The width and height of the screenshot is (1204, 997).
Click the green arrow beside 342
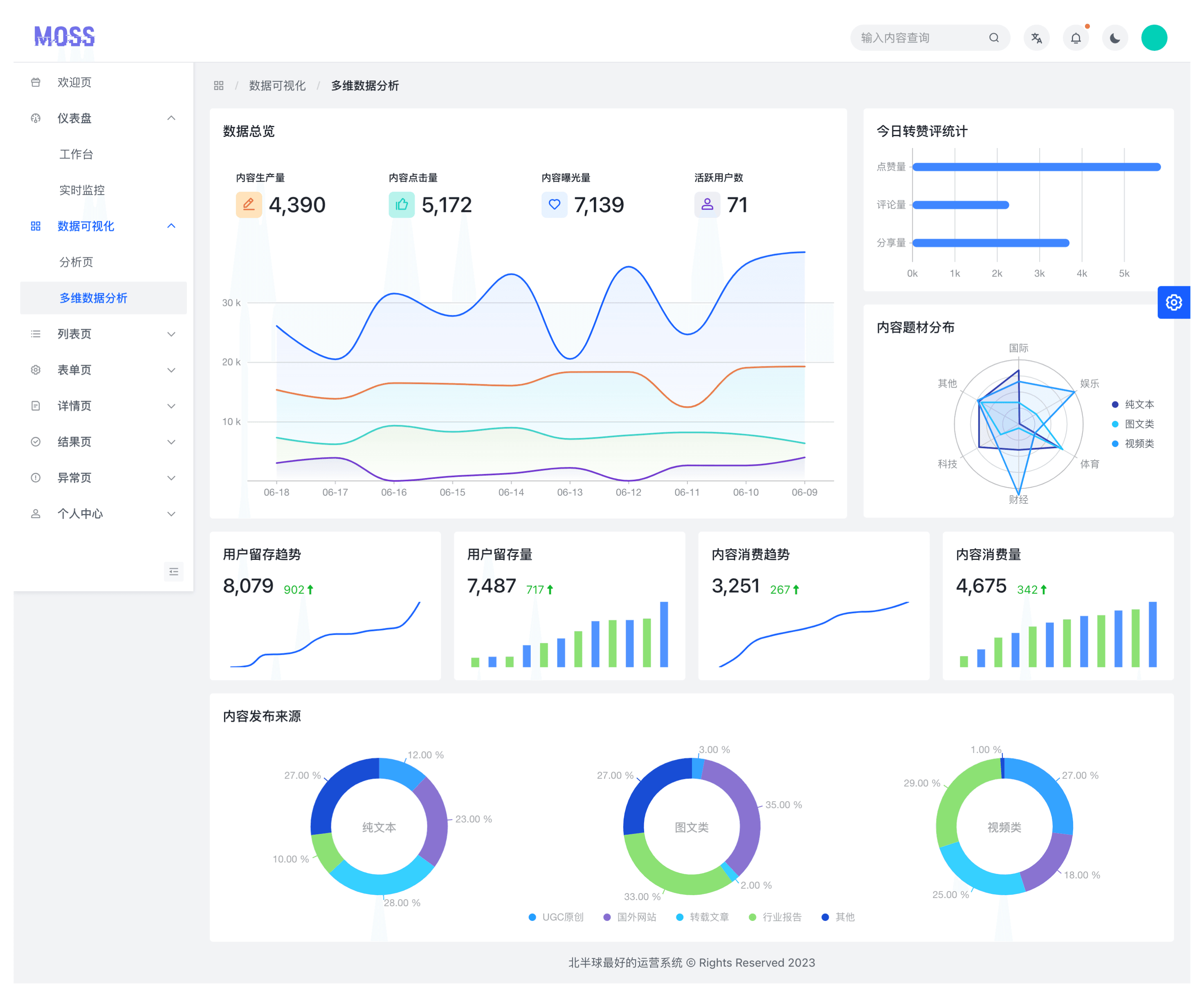(1043, 589)
